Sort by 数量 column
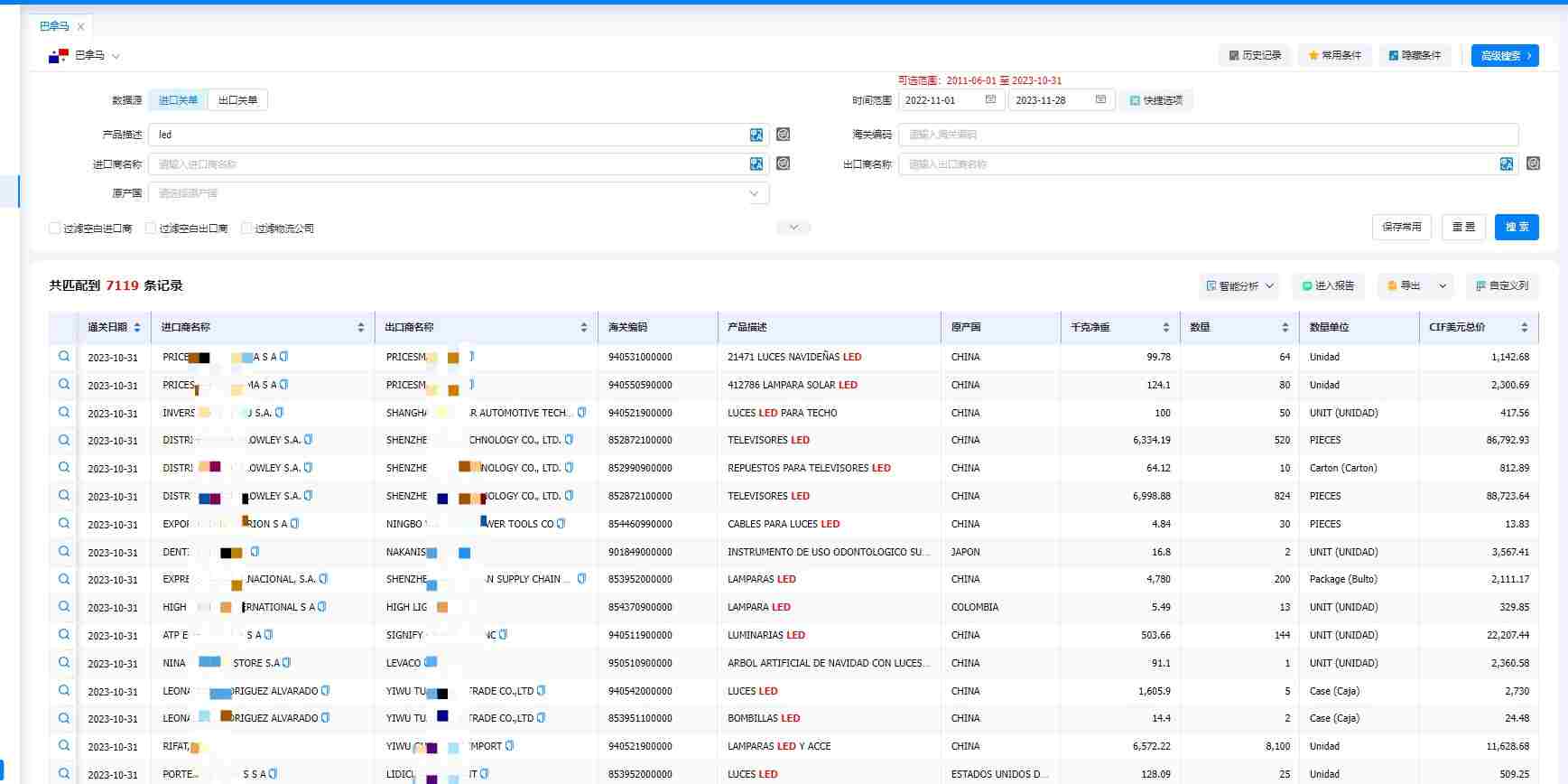Viewport: 1568px width, 784px height. point(1285,327)
